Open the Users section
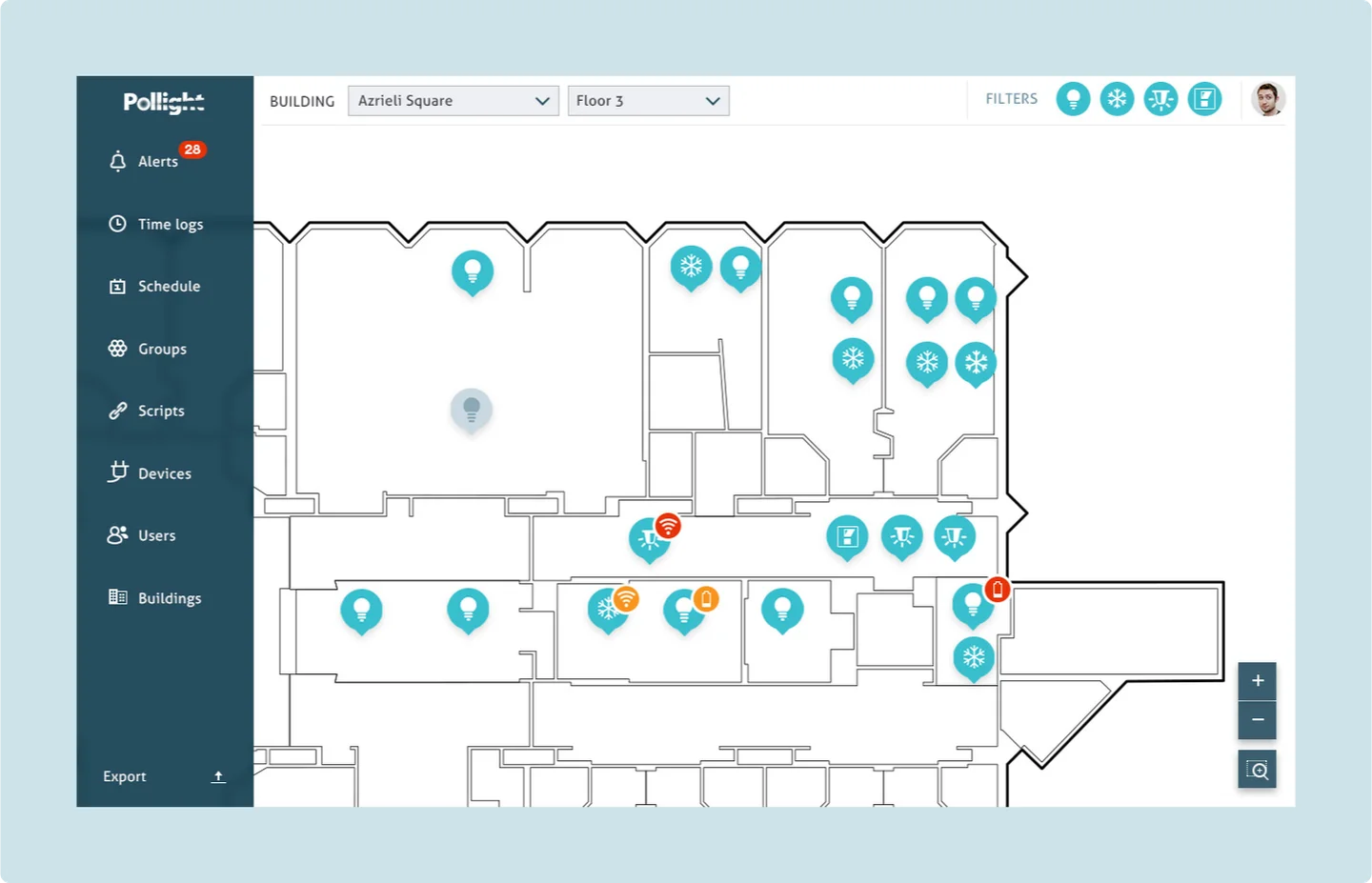 point(142,535)
